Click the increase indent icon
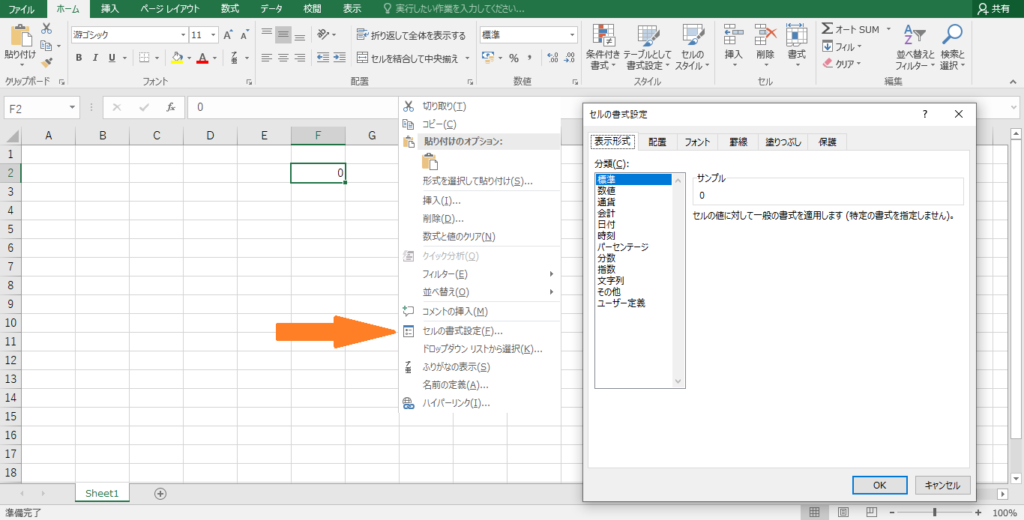Screen dimensions: 1024x520 pos(340,58)
